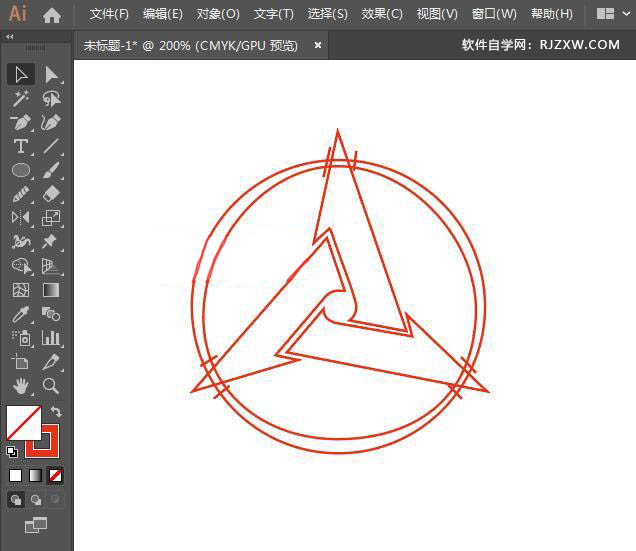The image size is (636, 551).
Task: Select the Curvature tool
Action: (x=51, y=122)
